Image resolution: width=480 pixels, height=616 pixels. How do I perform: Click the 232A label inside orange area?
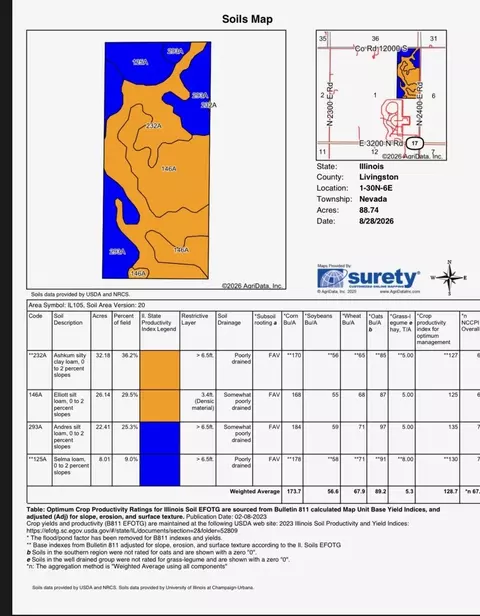pyautogui.click(x=154, y=126)
